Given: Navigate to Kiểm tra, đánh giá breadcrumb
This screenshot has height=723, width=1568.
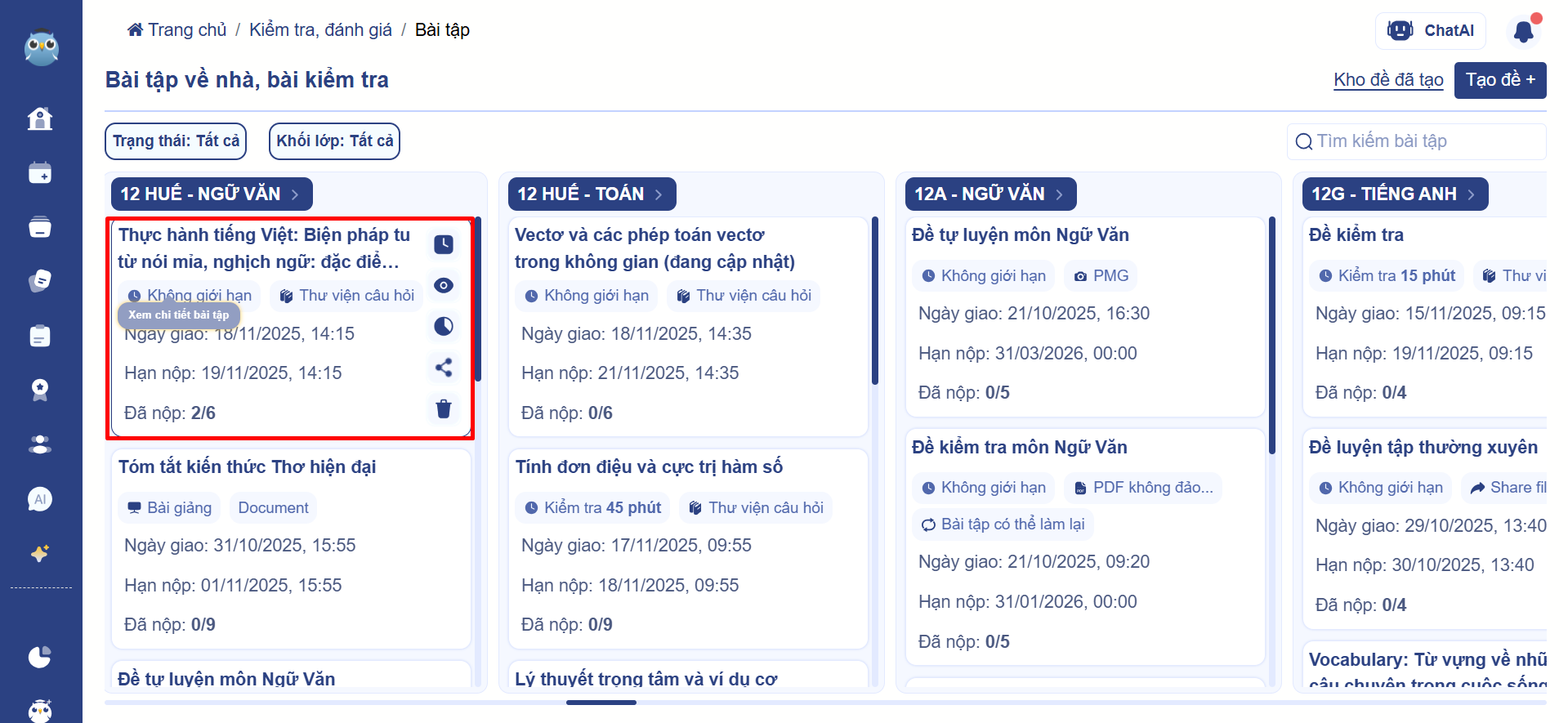Looking at the screenshot, I should (x=320, y=30).
